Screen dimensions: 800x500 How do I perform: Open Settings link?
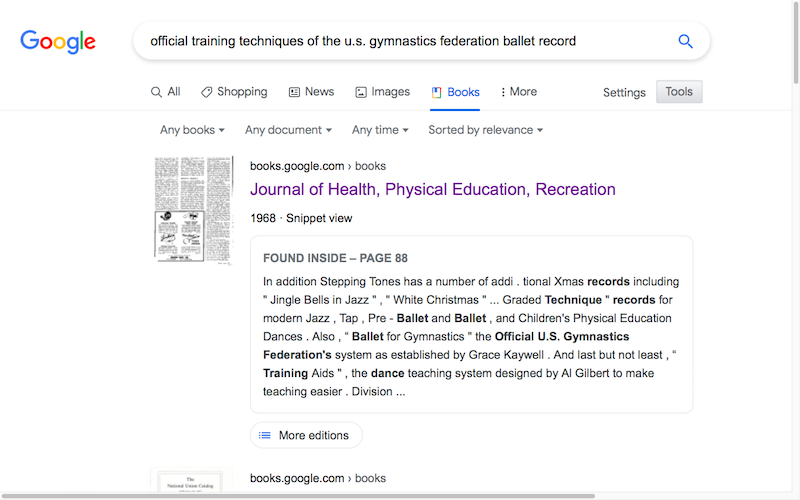pos(624,93)
